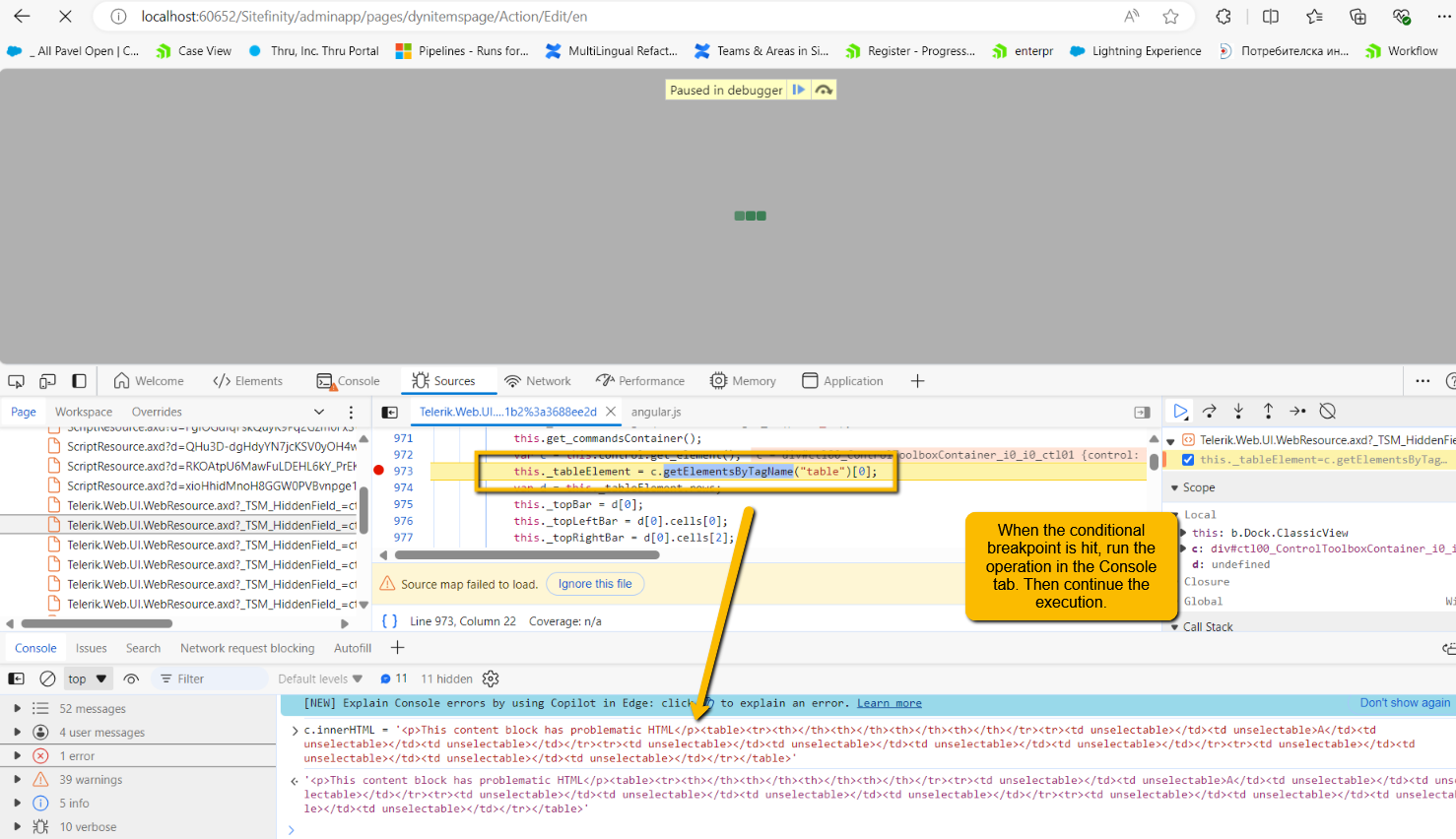Dismiss banner with 'Don't show again'
The width and height of the screenshot is (1456, 839).
click(x=1405, y=703)
